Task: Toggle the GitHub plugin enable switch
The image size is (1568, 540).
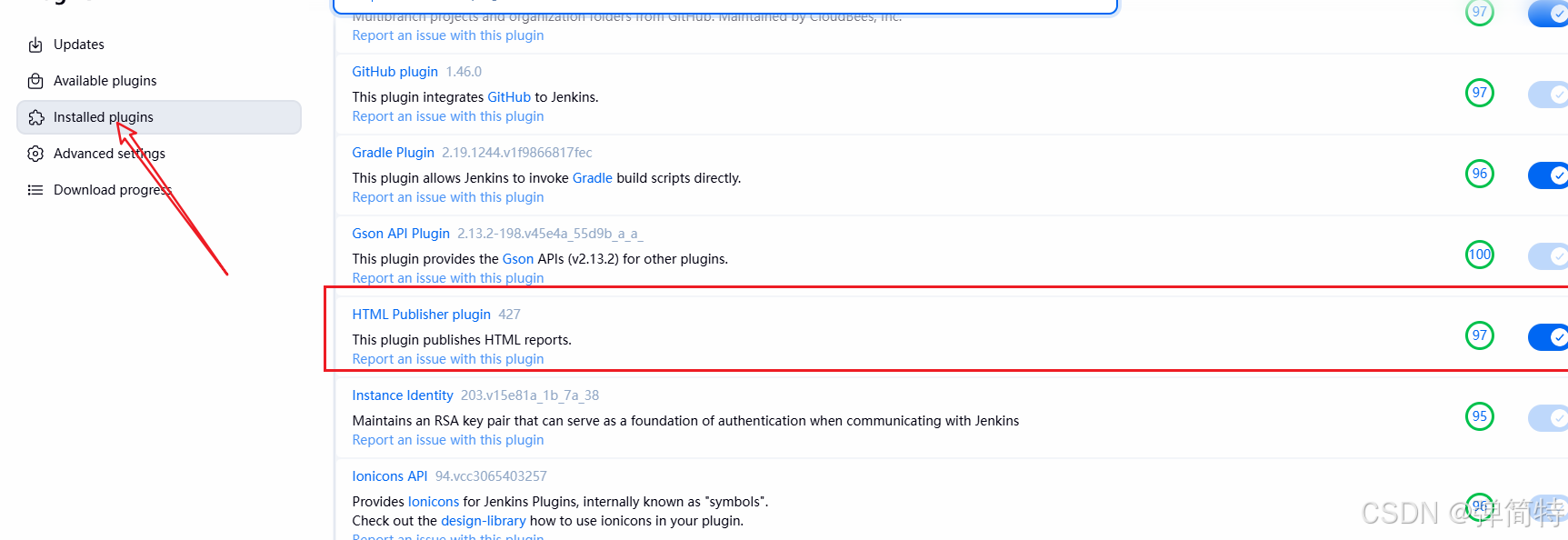Action: click(1548, 95)
